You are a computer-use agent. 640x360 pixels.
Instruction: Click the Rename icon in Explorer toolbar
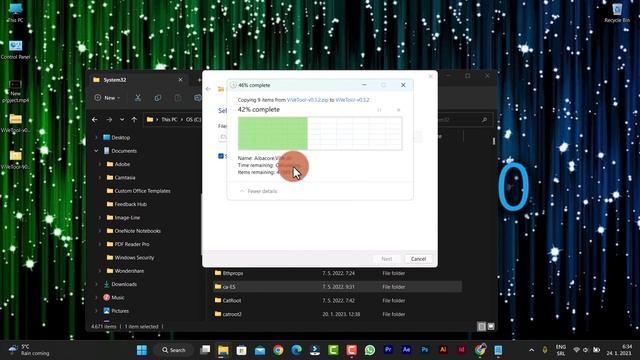[198, 98]
